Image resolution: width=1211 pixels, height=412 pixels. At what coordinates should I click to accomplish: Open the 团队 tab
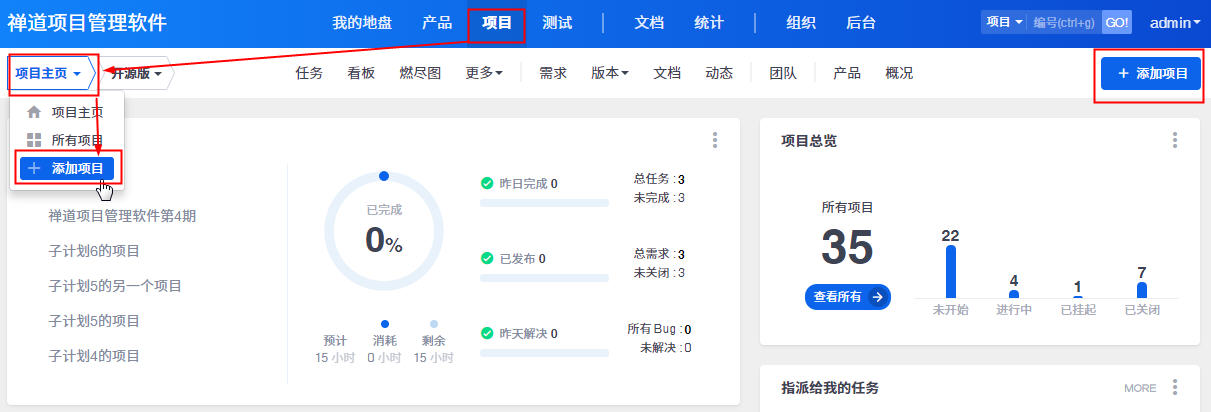[783, 73]
